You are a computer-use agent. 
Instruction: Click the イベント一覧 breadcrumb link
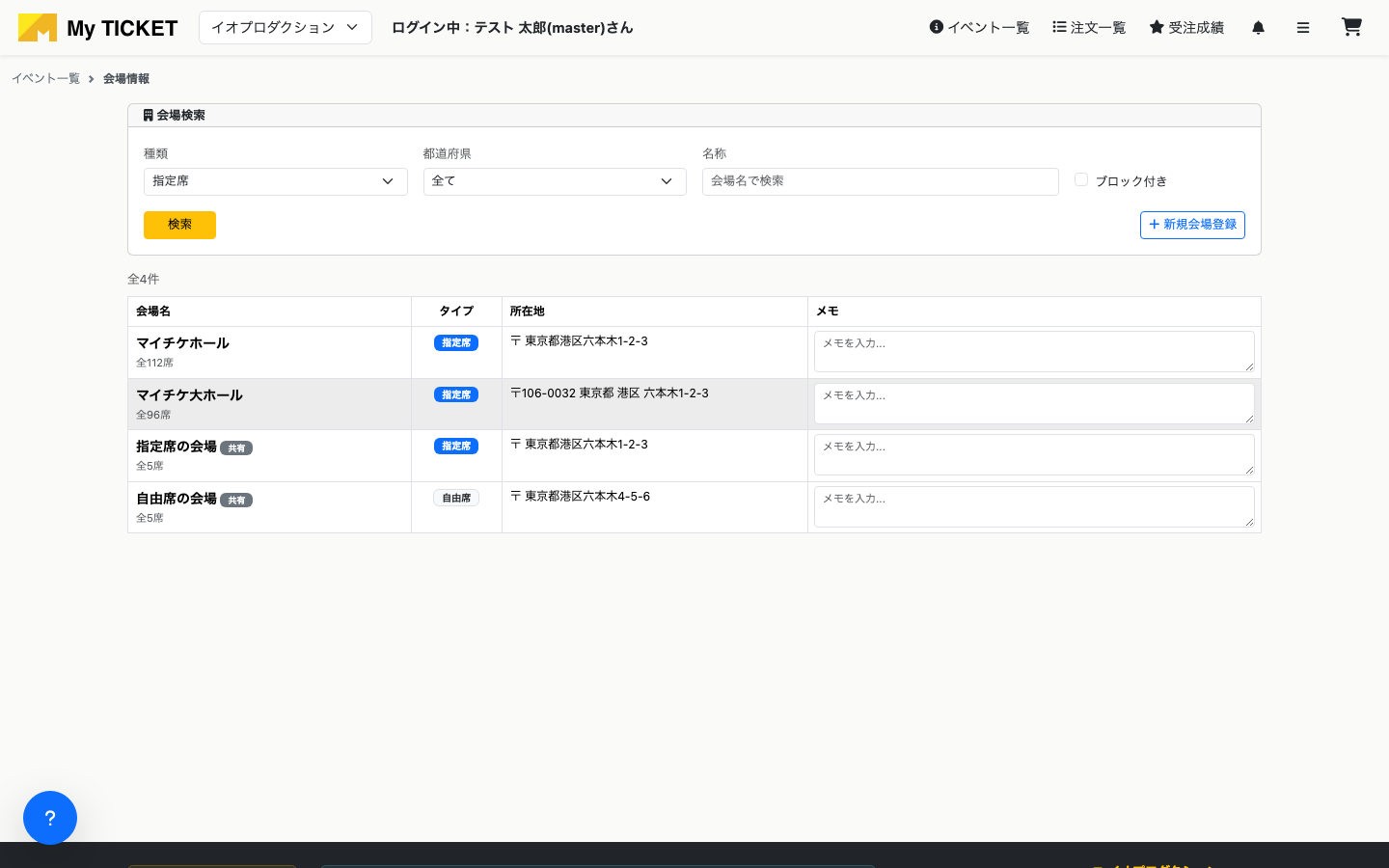click(45, 79)
